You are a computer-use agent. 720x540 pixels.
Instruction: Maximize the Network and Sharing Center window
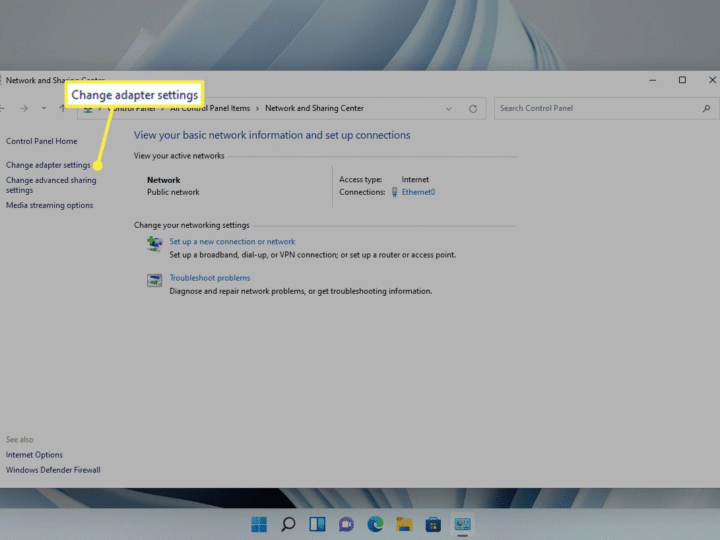click(x=682, y=80)
